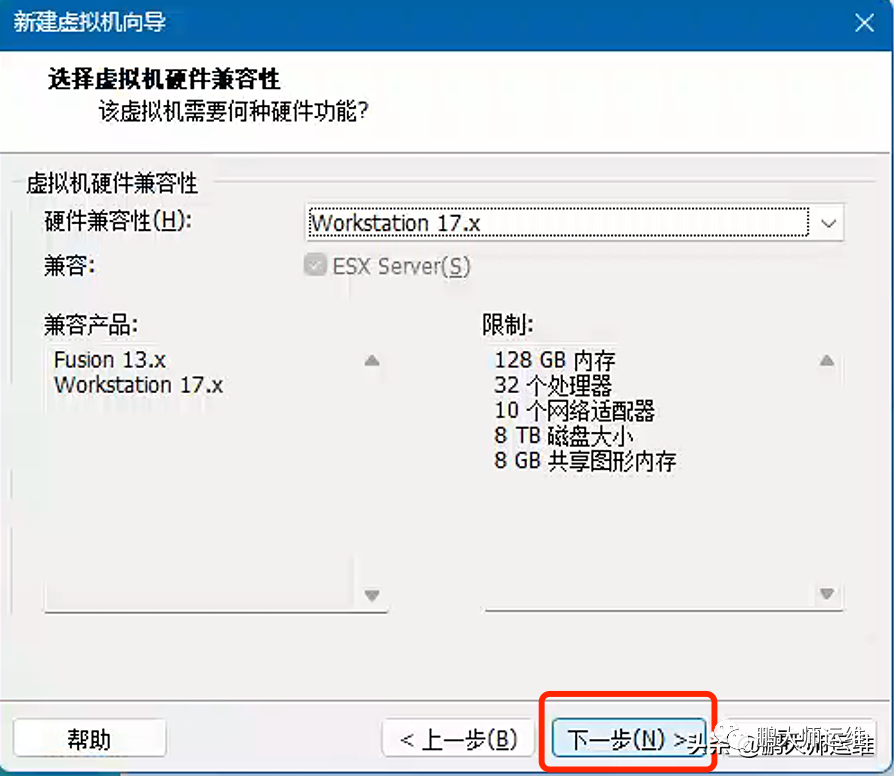Screen dimensions: 894x776
Task: Click the down scroll arrow in 限制 list
Action: click(x=827, y=594)
